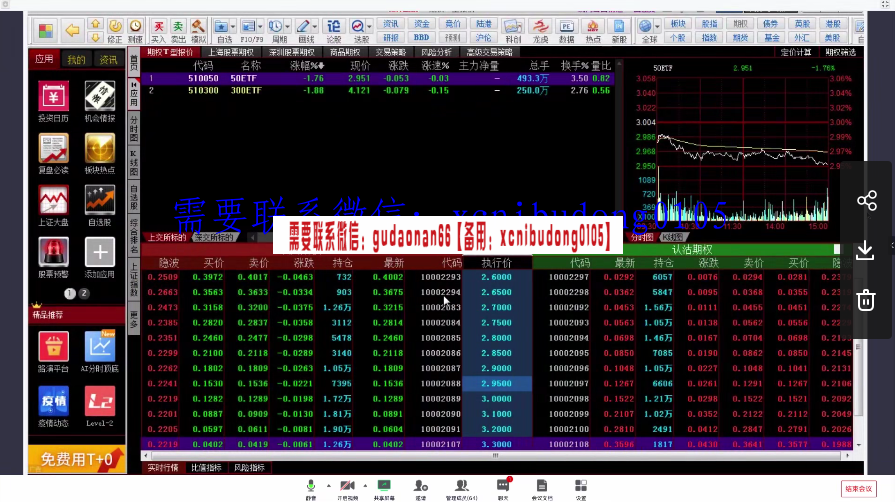Click the 卖出 sell toolbar icon
This screenshot has width=895, height=502.
coord(178,31)
